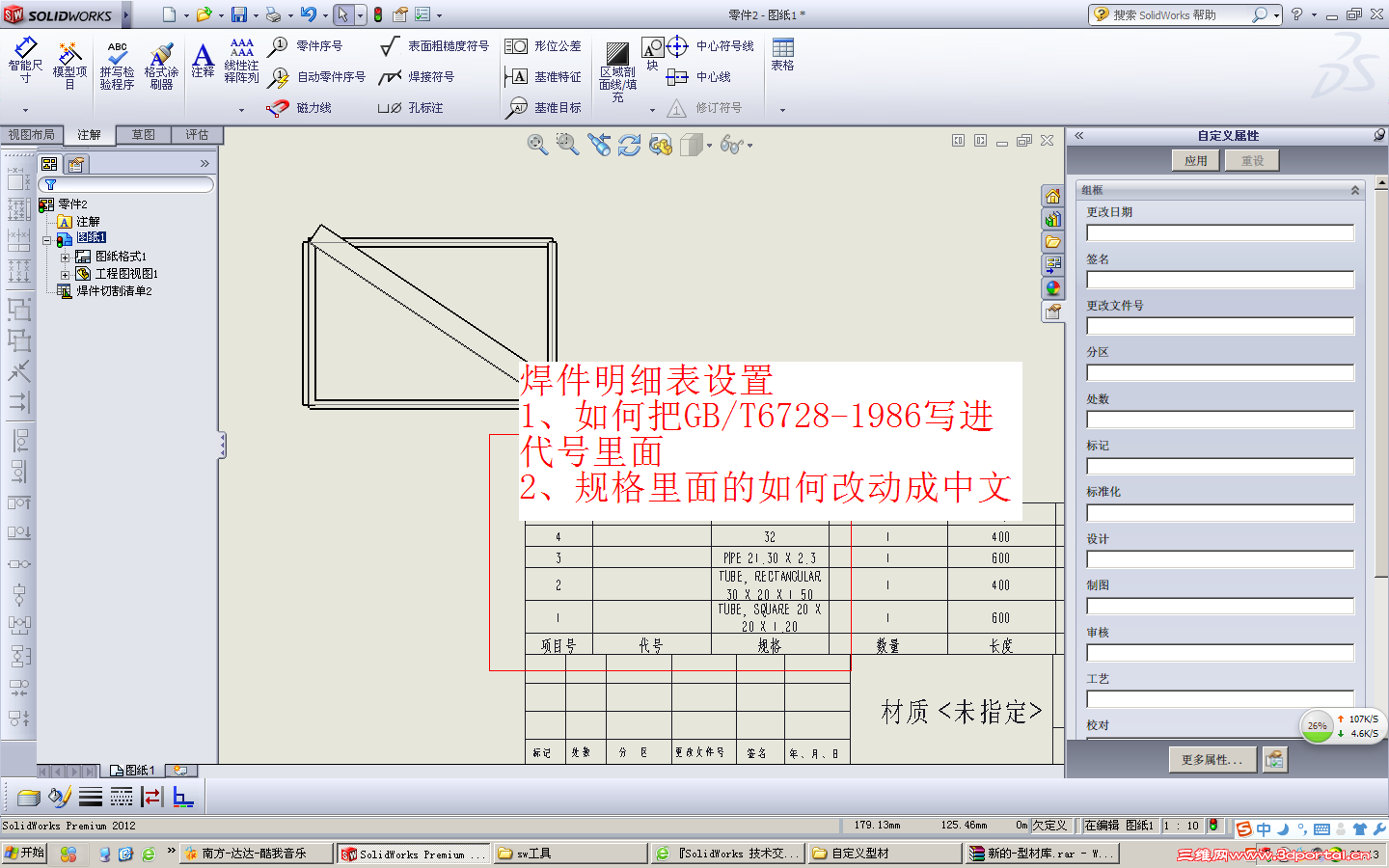This screenshot has height=868, width=1389.
Task: Select the 图纸1 sheet tab at bottom
Action: (133, 771)
